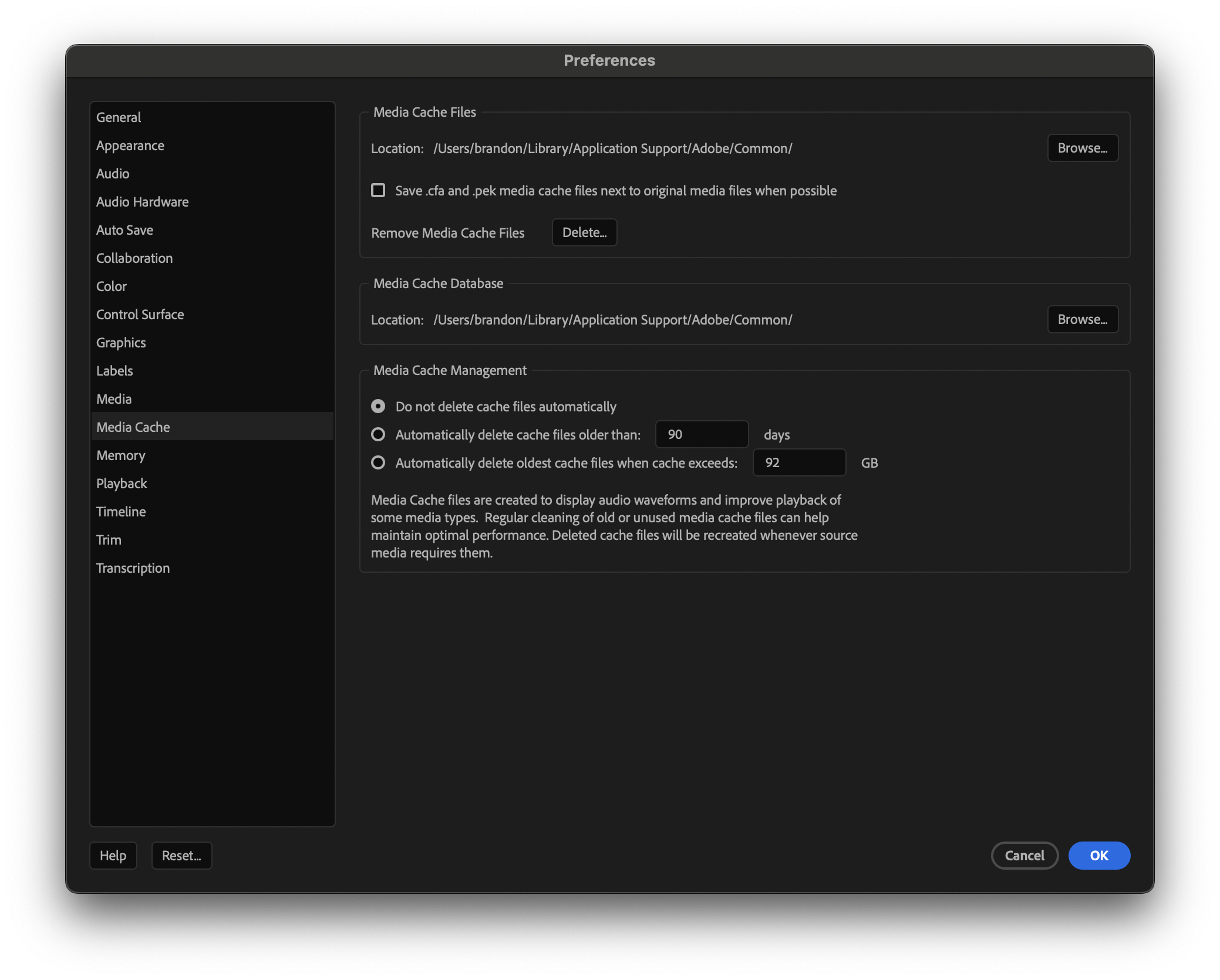This screenshot has height=980, width=1220.
Task: Click the Reset... button
Action: (181, 856)
